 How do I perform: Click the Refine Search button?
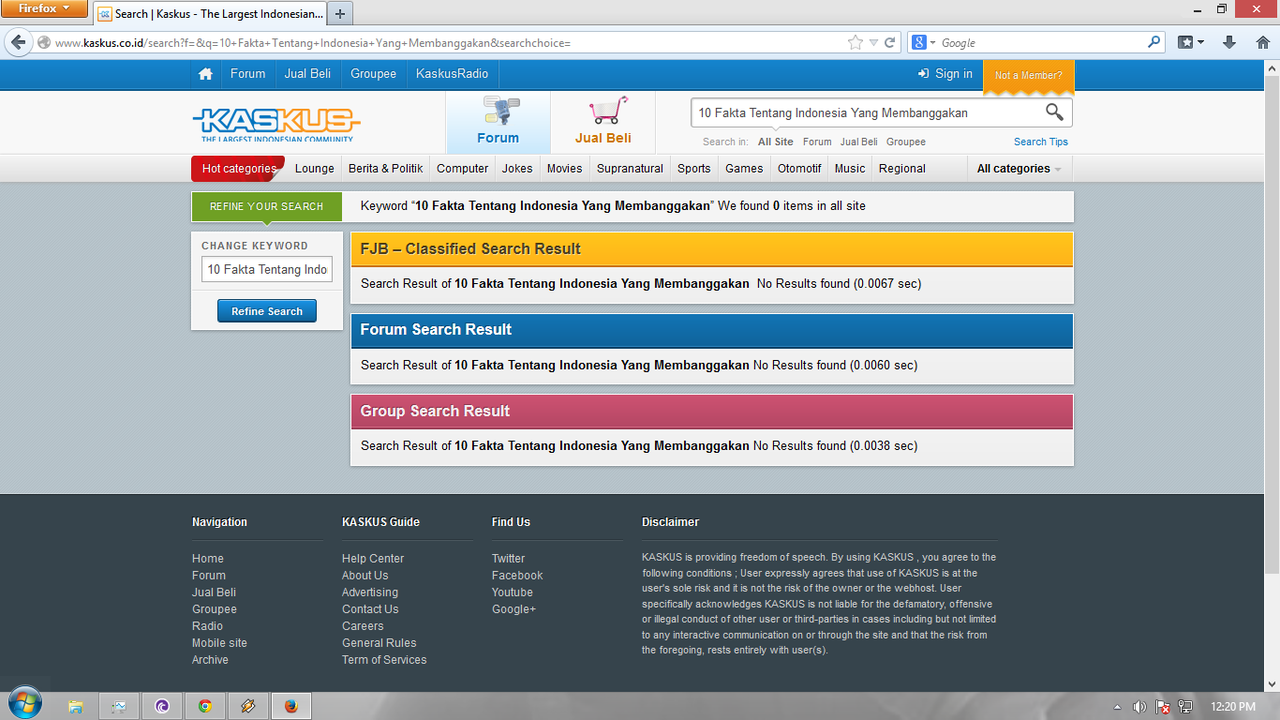[267, 311]
